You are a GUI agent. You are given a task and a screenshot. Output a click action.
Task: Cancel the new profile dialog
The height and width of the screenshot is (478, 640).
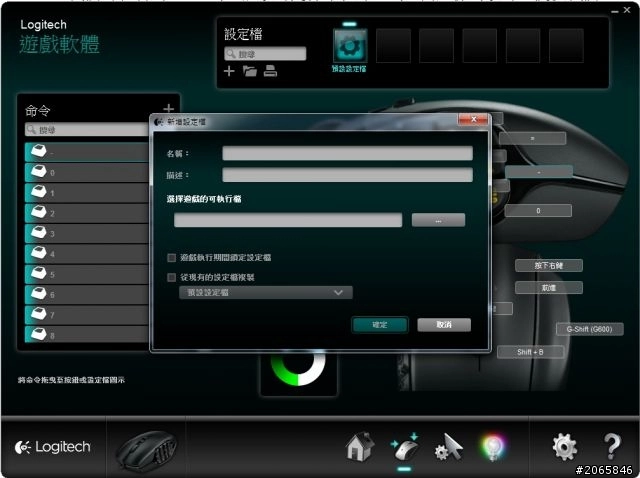(444, 325)
